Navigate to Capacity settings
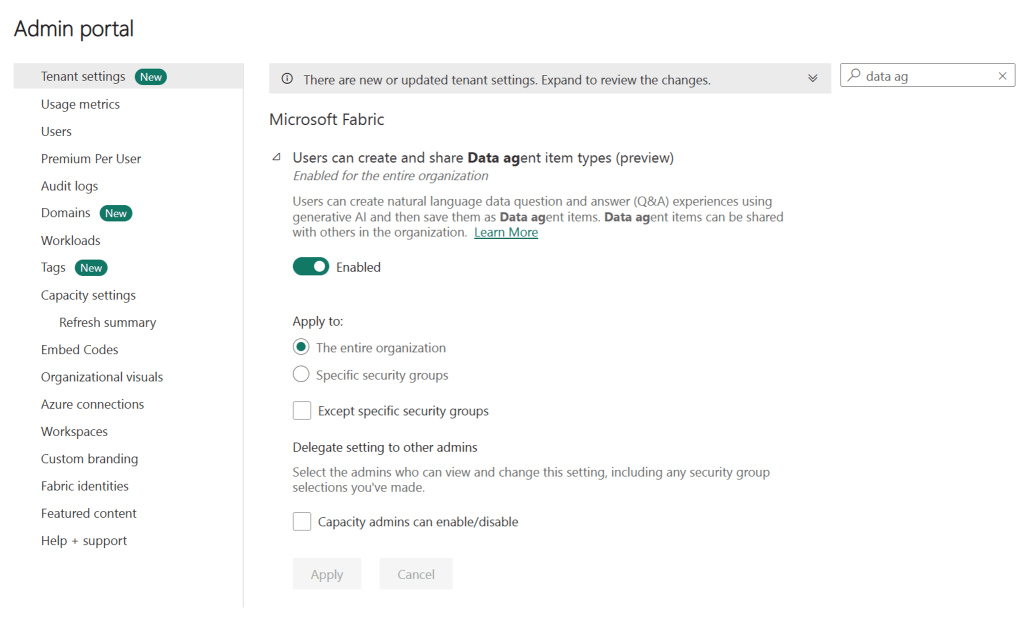 (x=88, y=295)
